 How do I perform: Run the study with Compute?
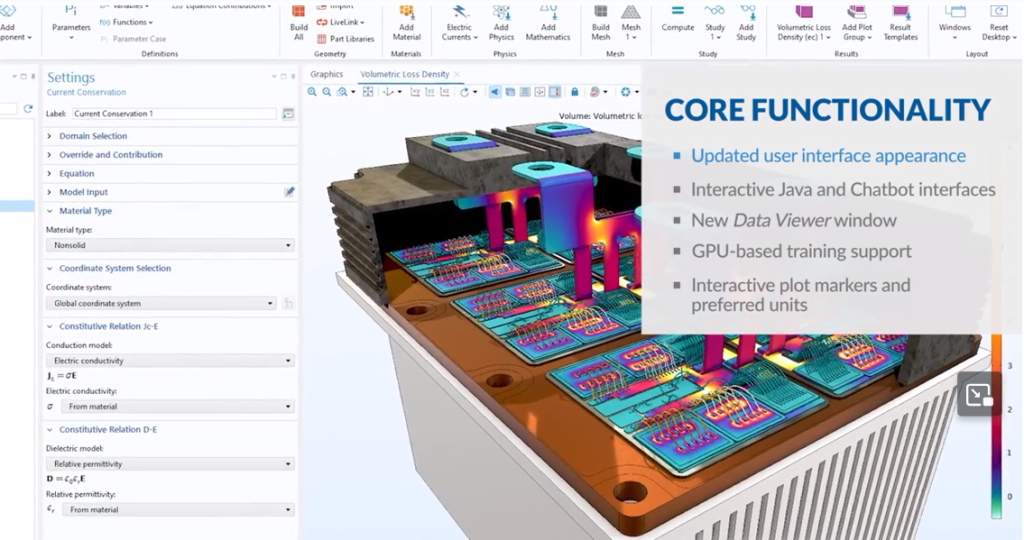click(x=677, y=22)
